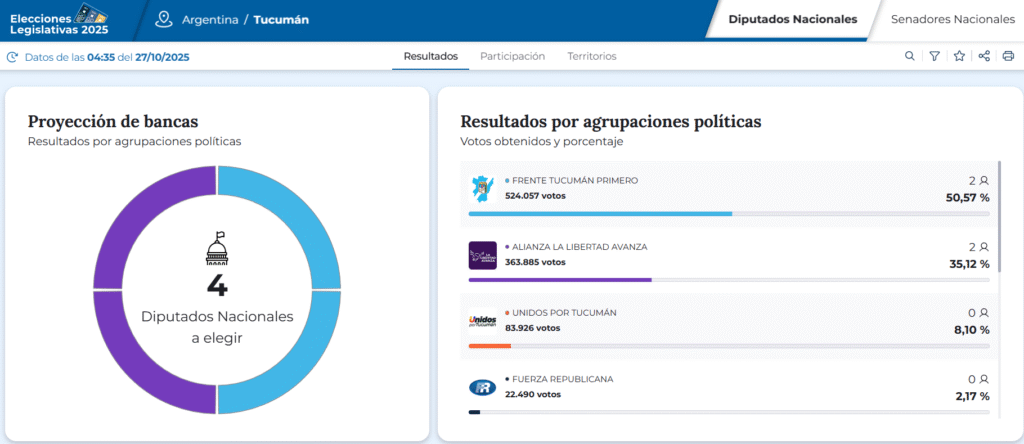
Task: Click the Argentina breadcrumb link
Action: pyautogui.click(x=208, y=20)
